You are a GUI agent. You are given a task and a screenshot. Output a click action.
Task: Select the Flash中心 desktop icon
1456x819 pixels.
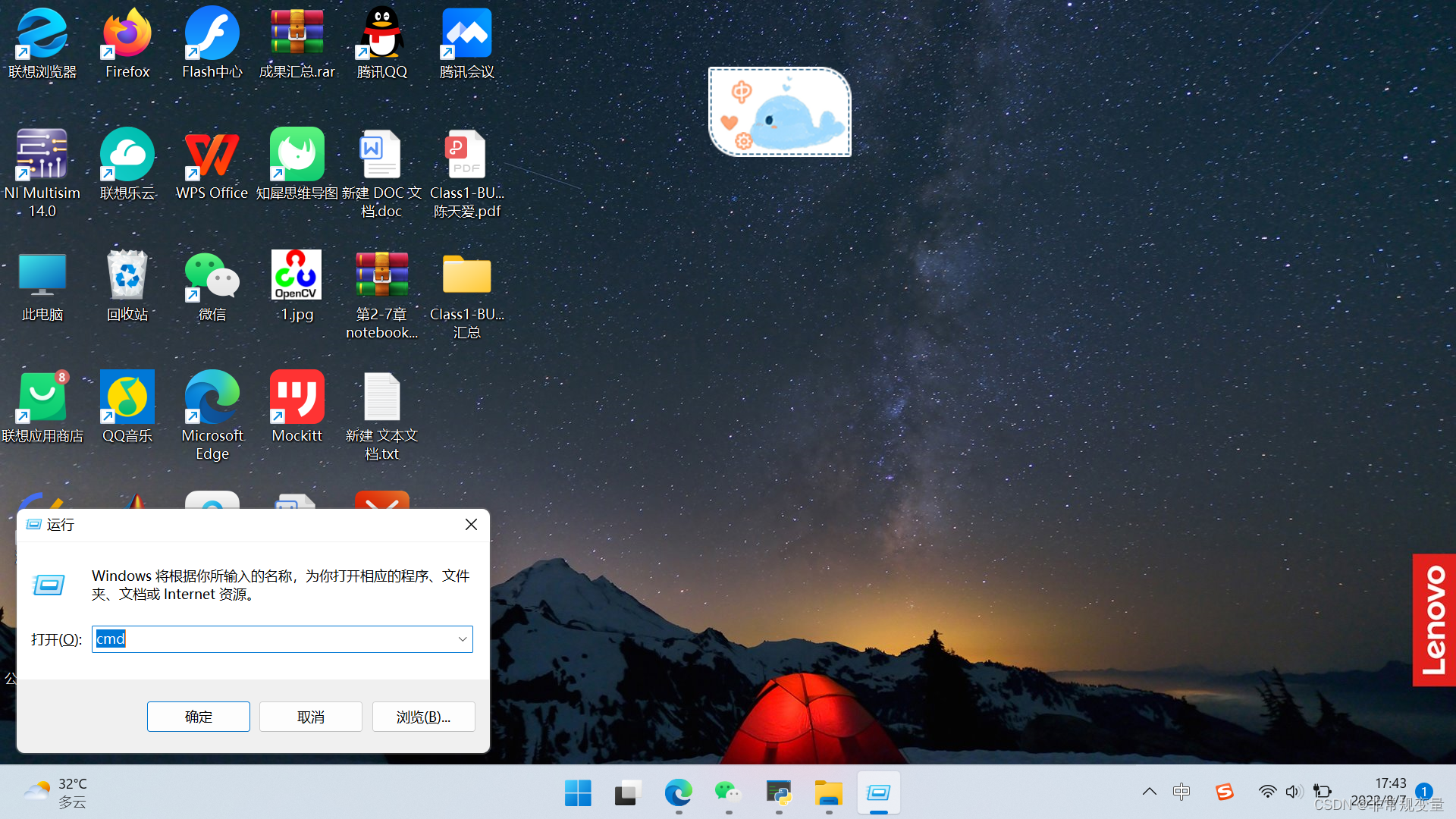click(x=212, y=43)
